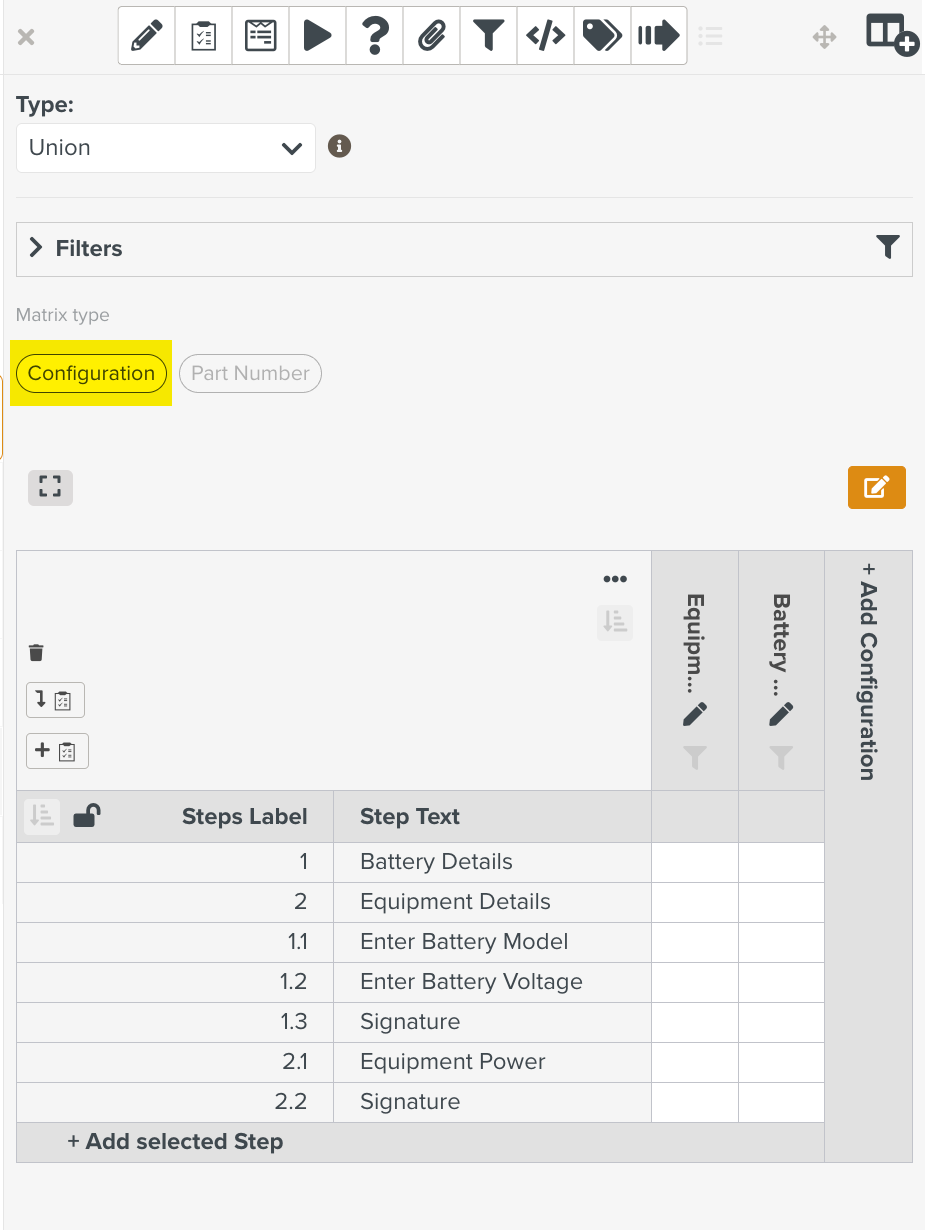Click Equipm... cell for Equipment Power
This screenshot has height=1230, width=926.
[x=695, y=1062]
